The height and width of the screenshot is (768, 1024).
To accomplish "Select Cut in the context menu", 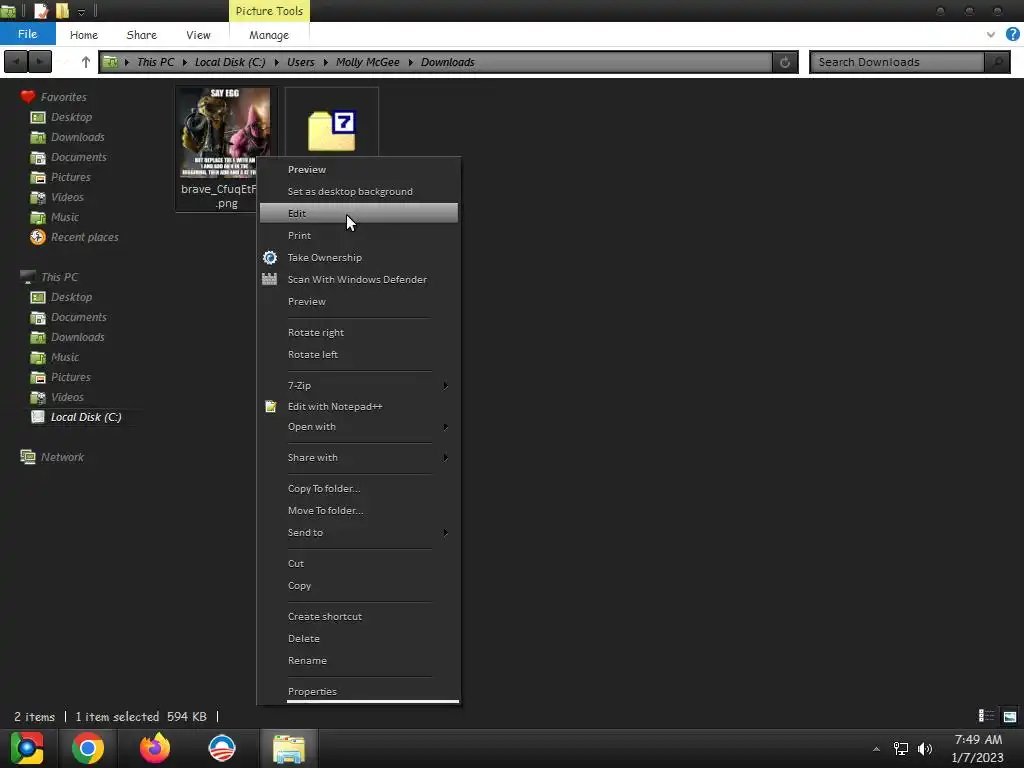I will coord(296,563).
